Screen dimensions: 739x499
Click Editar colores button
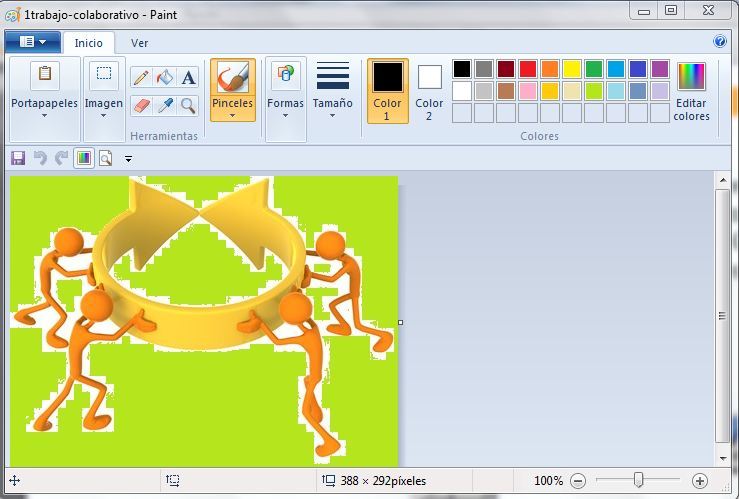[x=691, y=90]
